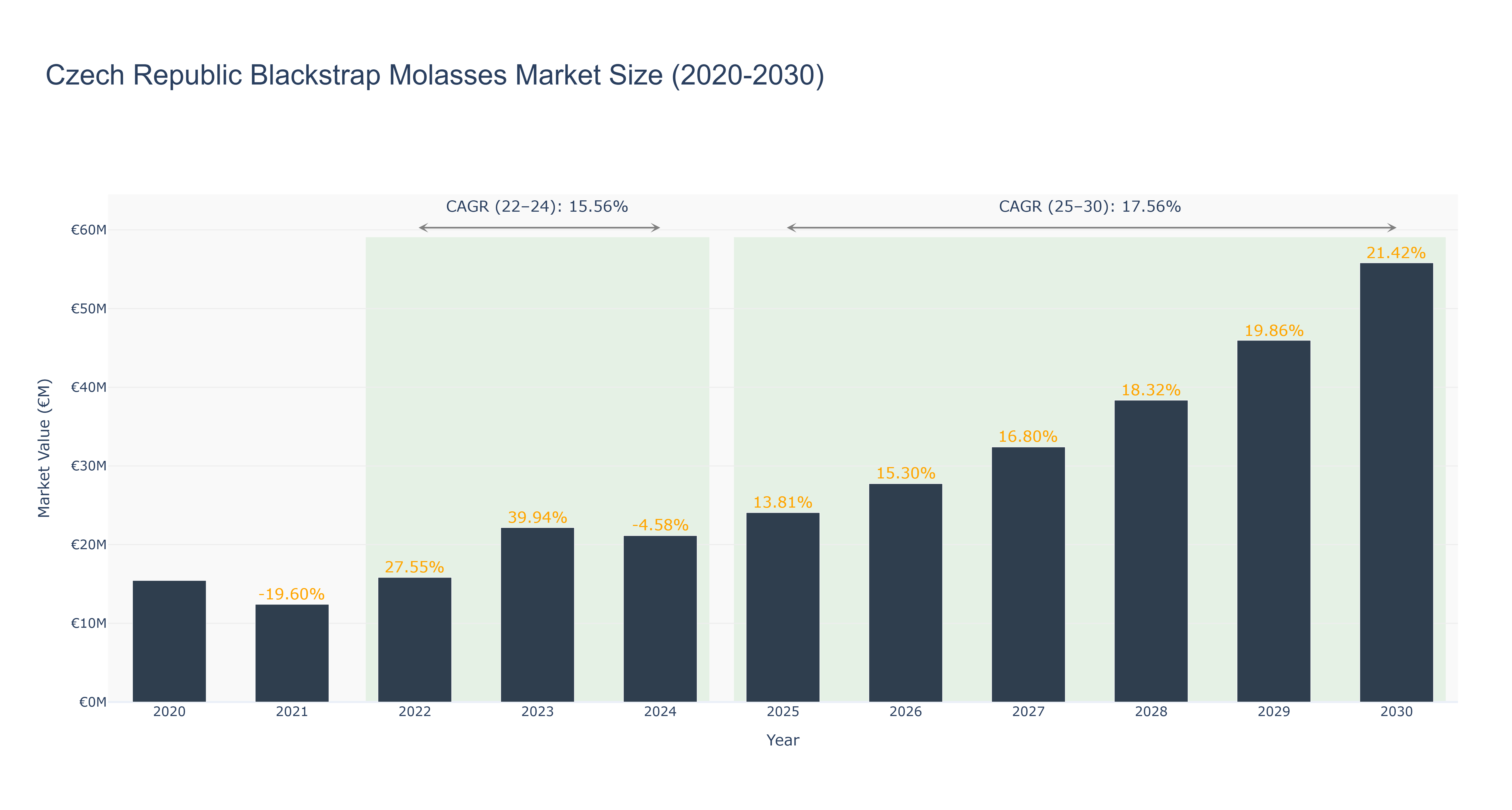Select the 2026 market value bar

click(x=905, y=593)
